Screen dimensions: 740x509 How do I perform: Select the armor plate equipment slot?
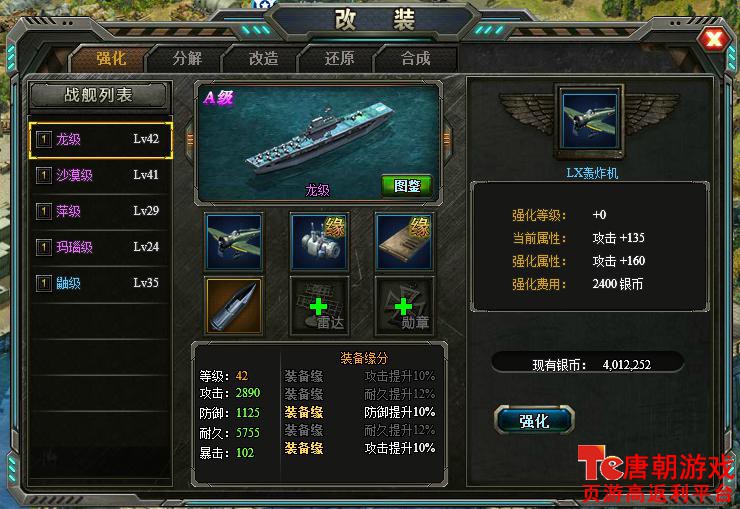click(404, 242)
